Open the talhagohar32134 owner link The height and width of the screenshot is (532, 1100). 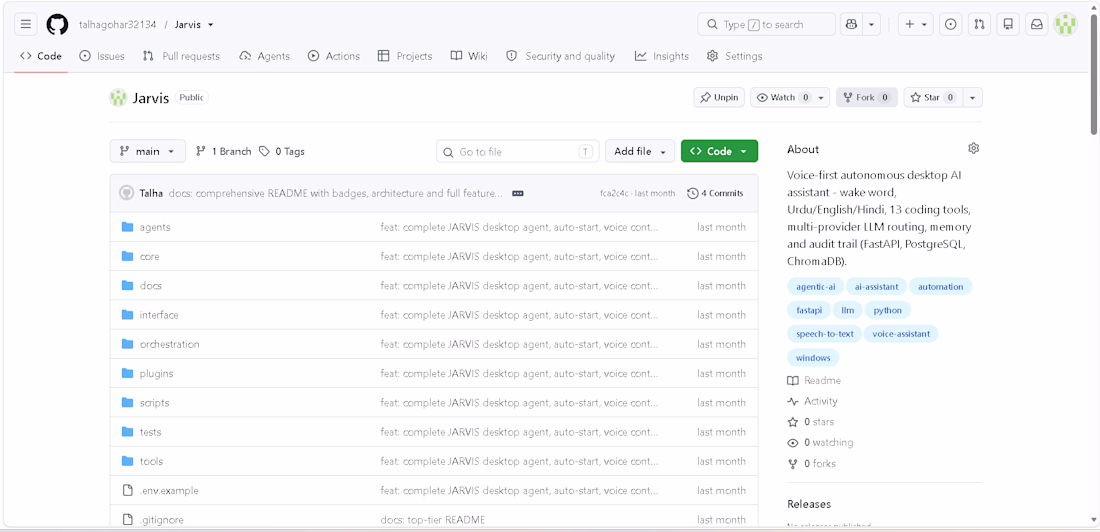click(119, 25)
